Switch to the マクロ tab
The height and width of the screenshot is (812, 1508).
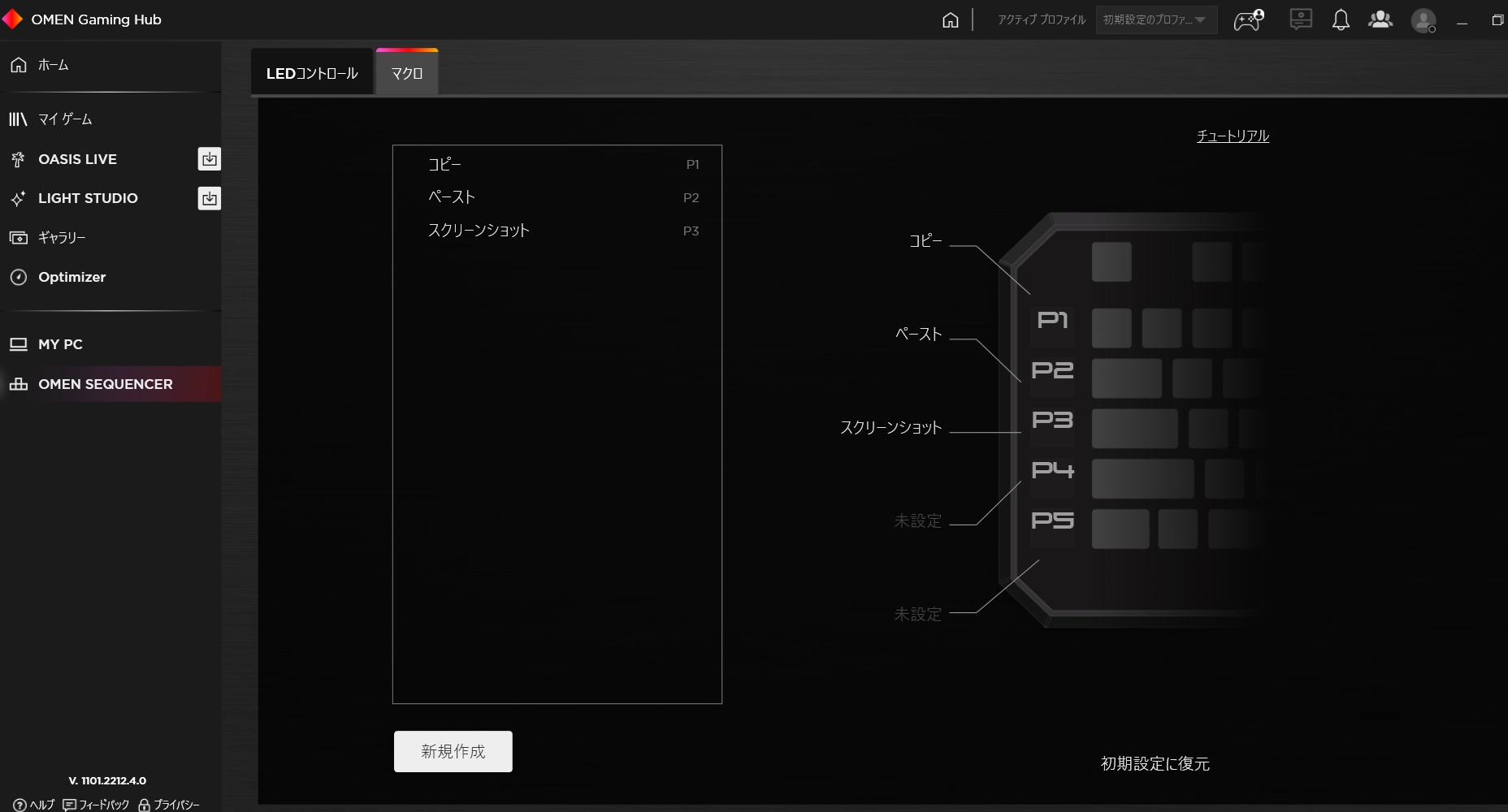tap(407, 73)
